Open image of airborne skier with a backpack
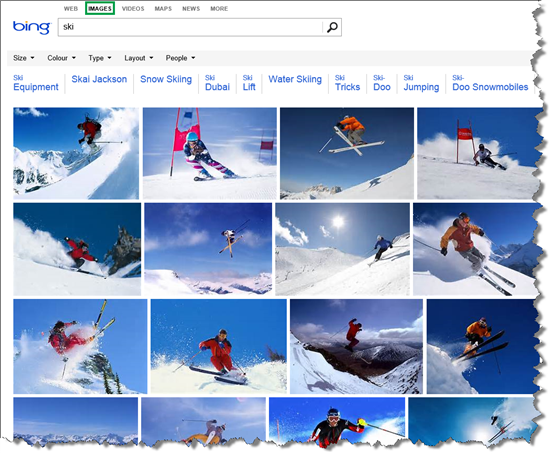 pyautogui.click(x=76, y=153)
